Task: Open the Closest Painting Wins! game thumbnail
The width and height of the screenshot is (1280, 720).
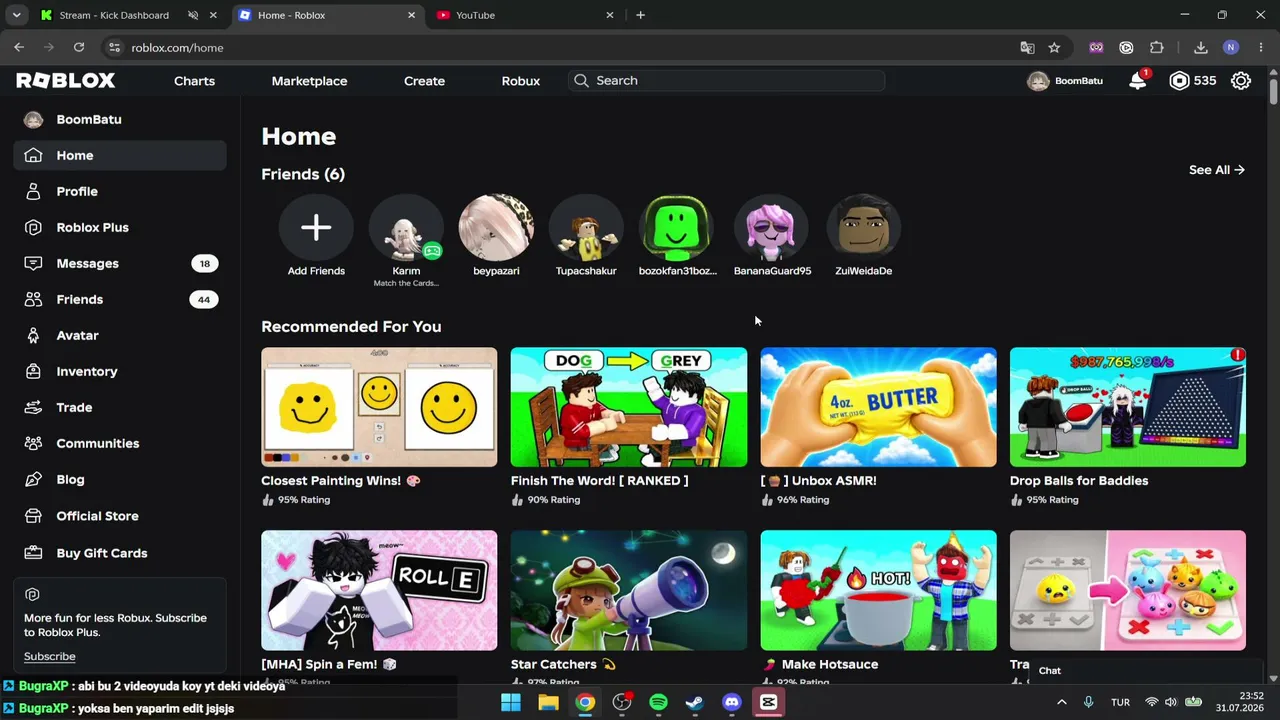Action: [379, 407]
